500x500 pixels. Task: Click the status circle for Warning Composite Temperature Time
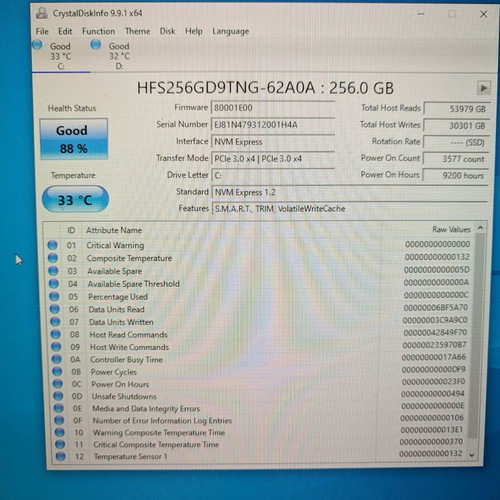pos(60,432)
